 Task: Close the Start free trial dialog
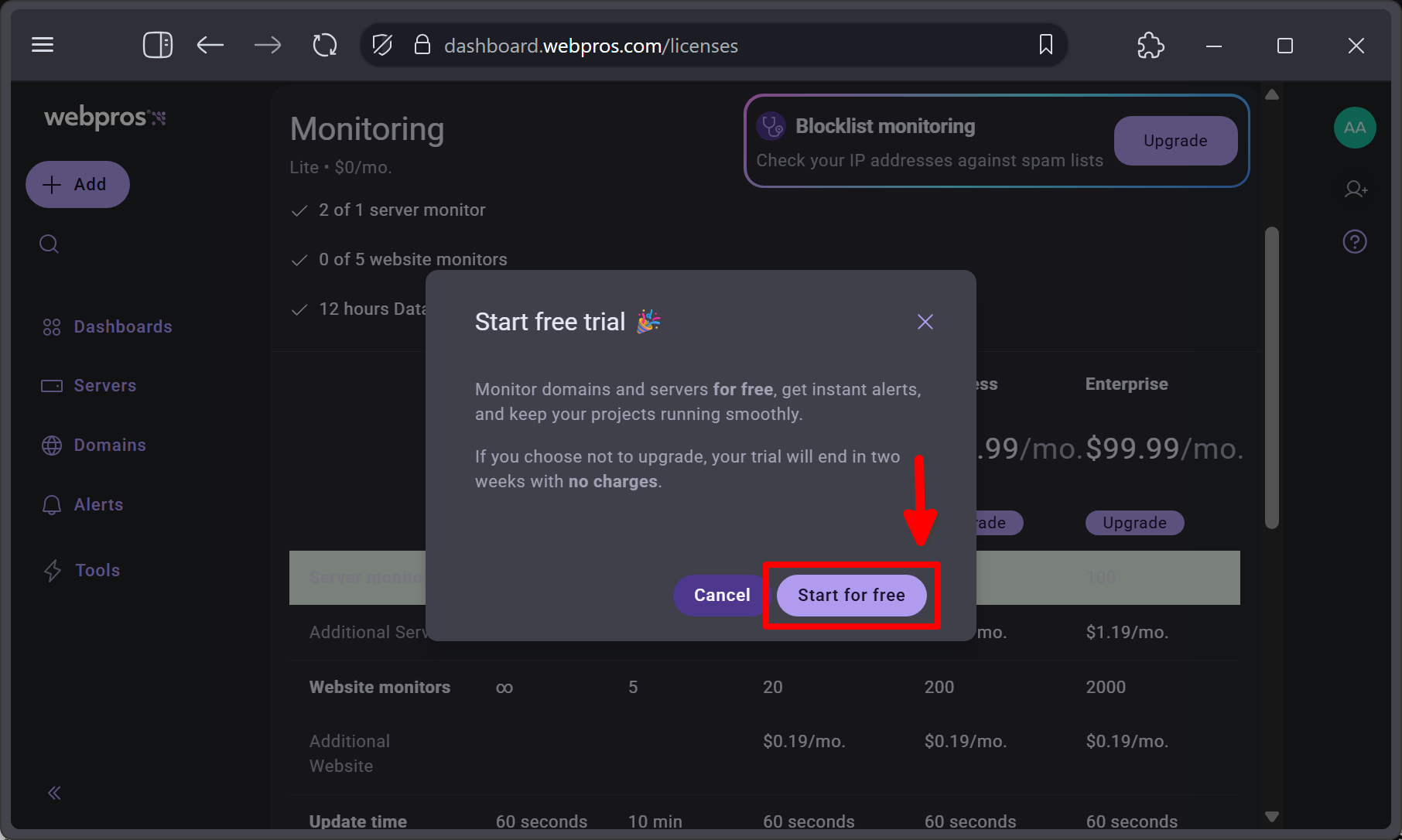coord(925,322)
